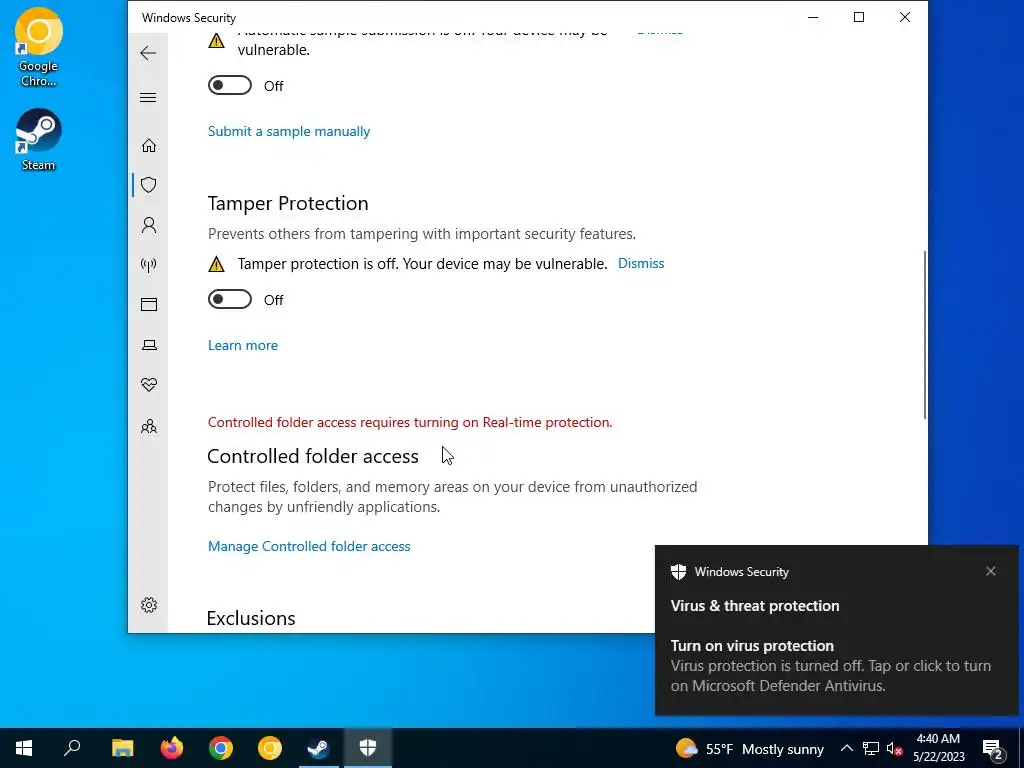This screenshot has width=1024, height=768.
Task: Launch Firefox from the taskbar
Action: click(172, 748)
